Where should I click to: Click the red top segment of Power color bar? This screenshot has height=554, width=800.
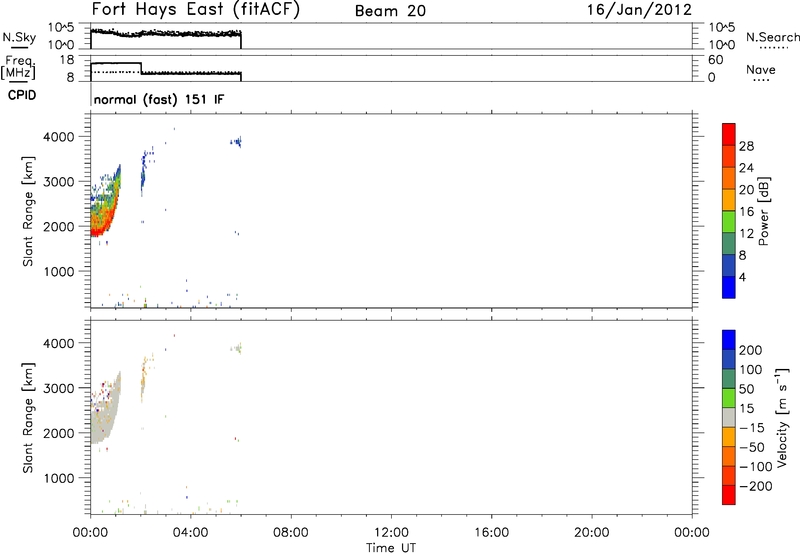pos(729,134)
